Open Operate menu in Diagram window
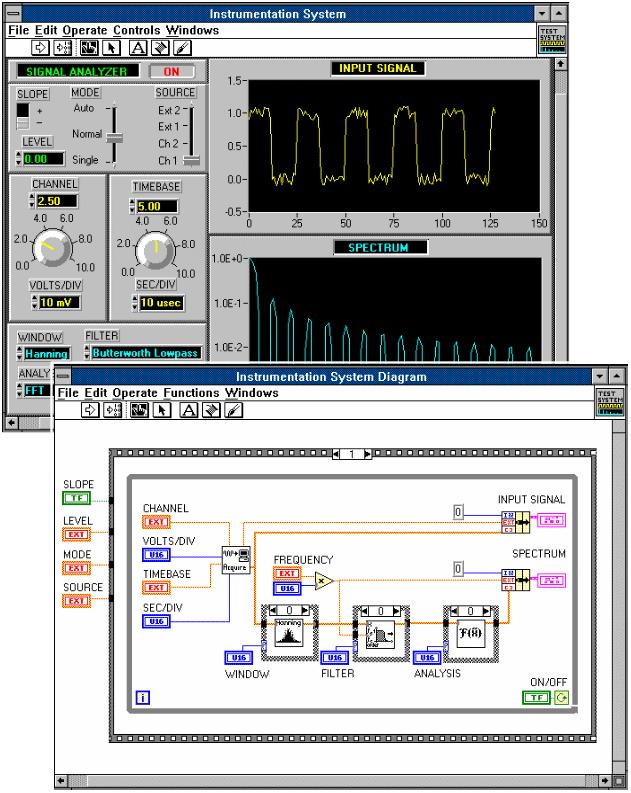 135,393
